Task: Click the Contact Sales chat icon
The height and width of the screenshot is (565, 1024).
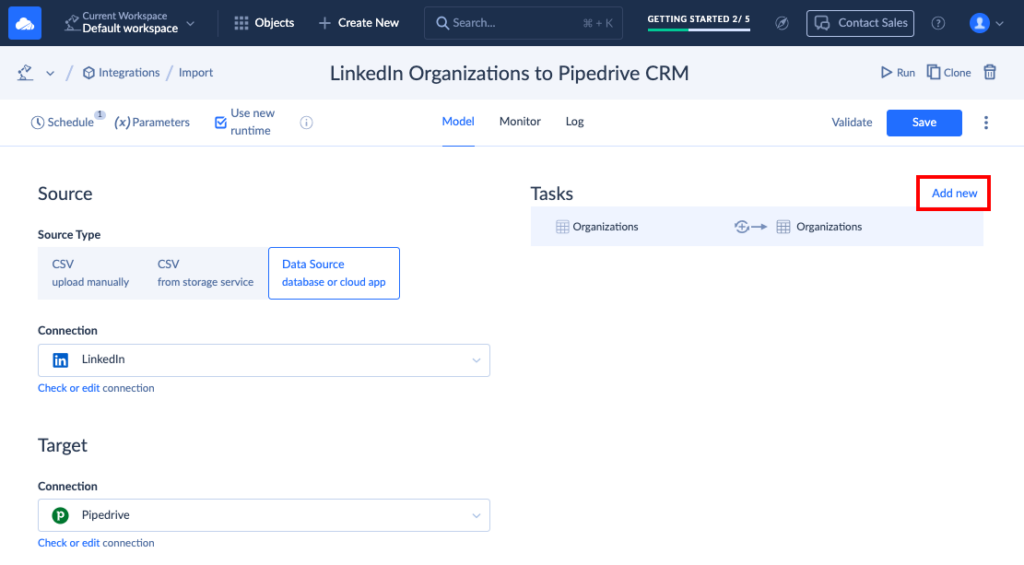Action: [x=822, y=24]
